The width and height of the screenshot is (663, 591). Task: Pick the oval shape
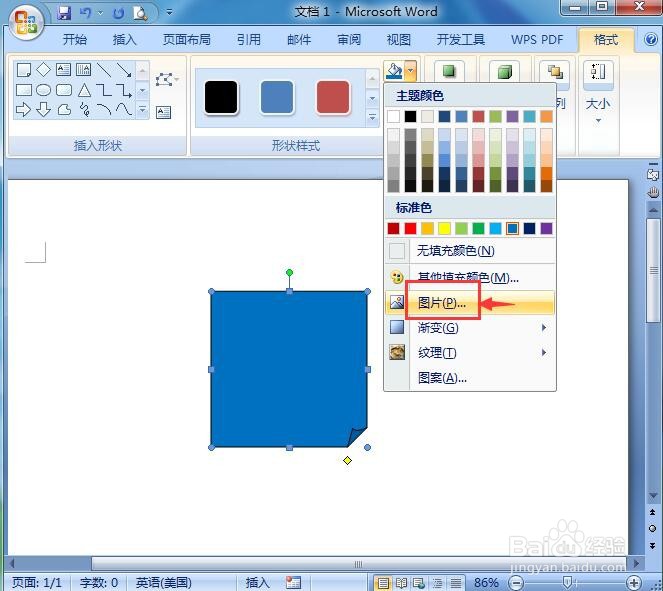44,90
